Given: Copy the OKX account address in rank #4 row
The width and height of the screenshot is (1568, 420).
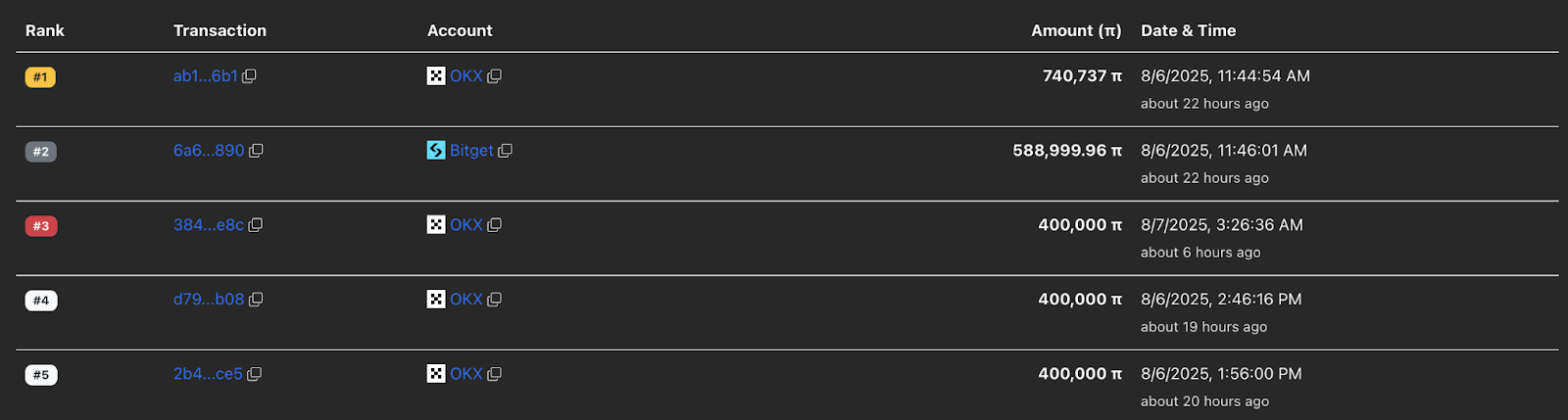Looking at the screenshot, I should point(494,300).
